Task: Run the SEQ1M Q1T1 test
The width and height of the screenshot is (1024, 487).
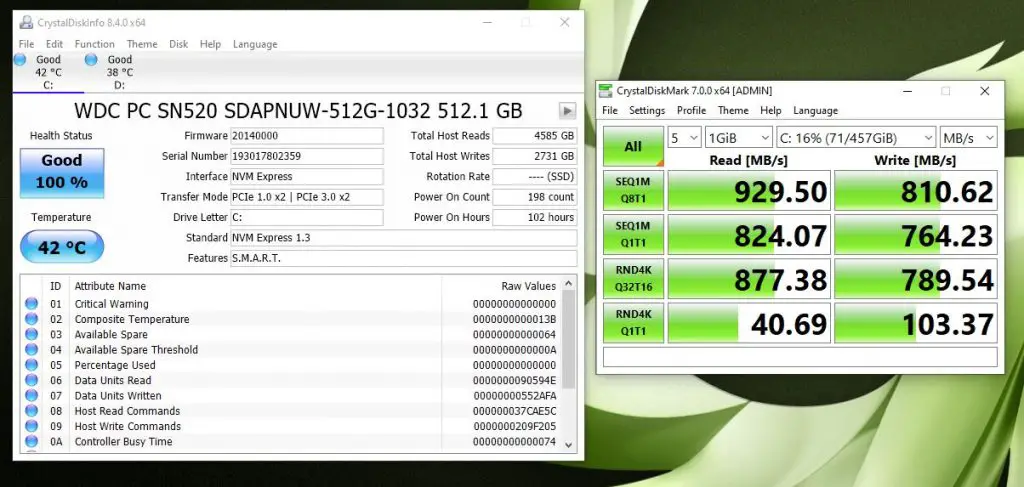Action: coord(633,234)
